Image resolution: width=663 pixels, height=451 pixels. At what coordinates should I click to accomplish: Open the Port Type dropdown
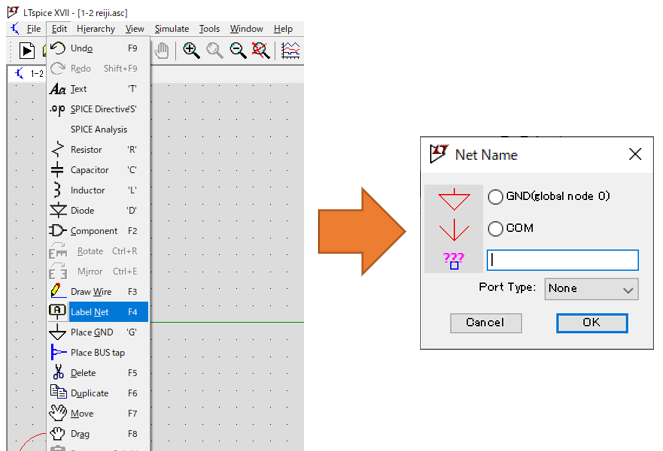pos(591,289)
